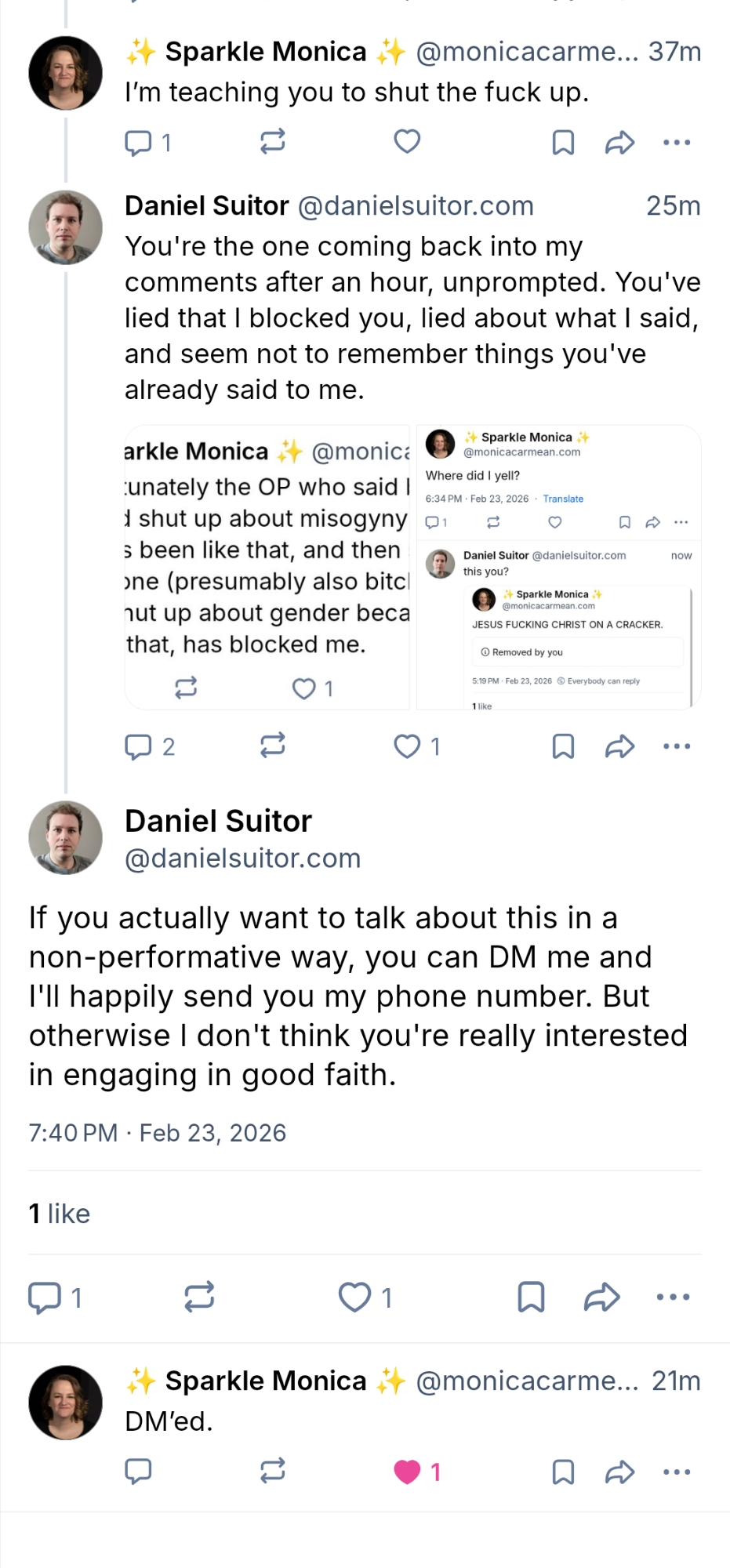The image size is (730, 1568).
Task: Open left screenshot image in Daniel's reply
Action: (x=267, y=564)
